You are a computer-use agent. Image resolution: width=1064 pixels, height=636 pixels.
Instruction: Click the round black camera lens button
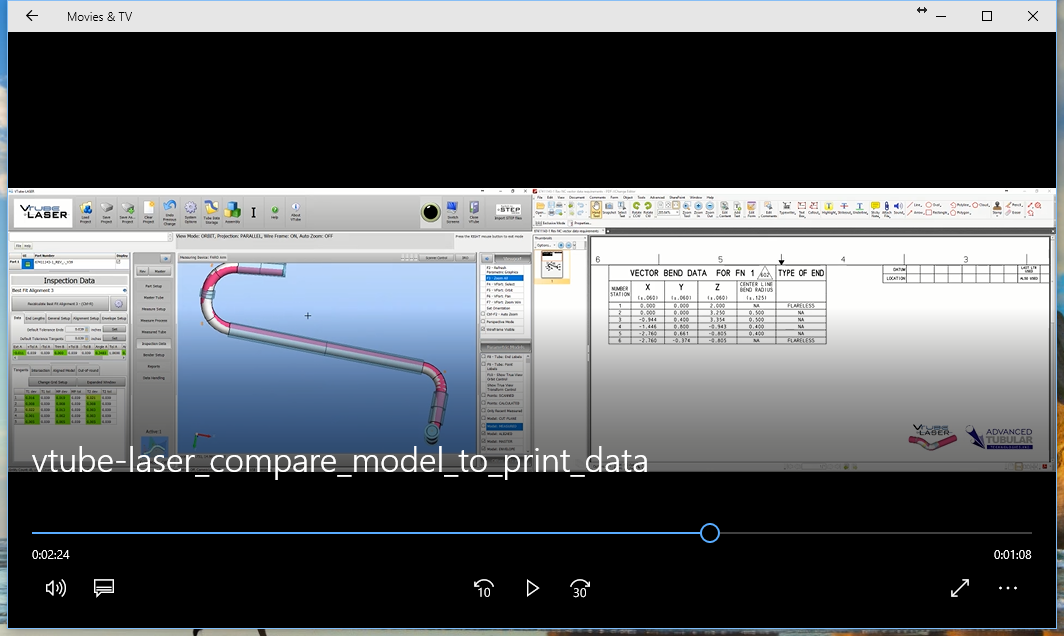coord(430,212)
